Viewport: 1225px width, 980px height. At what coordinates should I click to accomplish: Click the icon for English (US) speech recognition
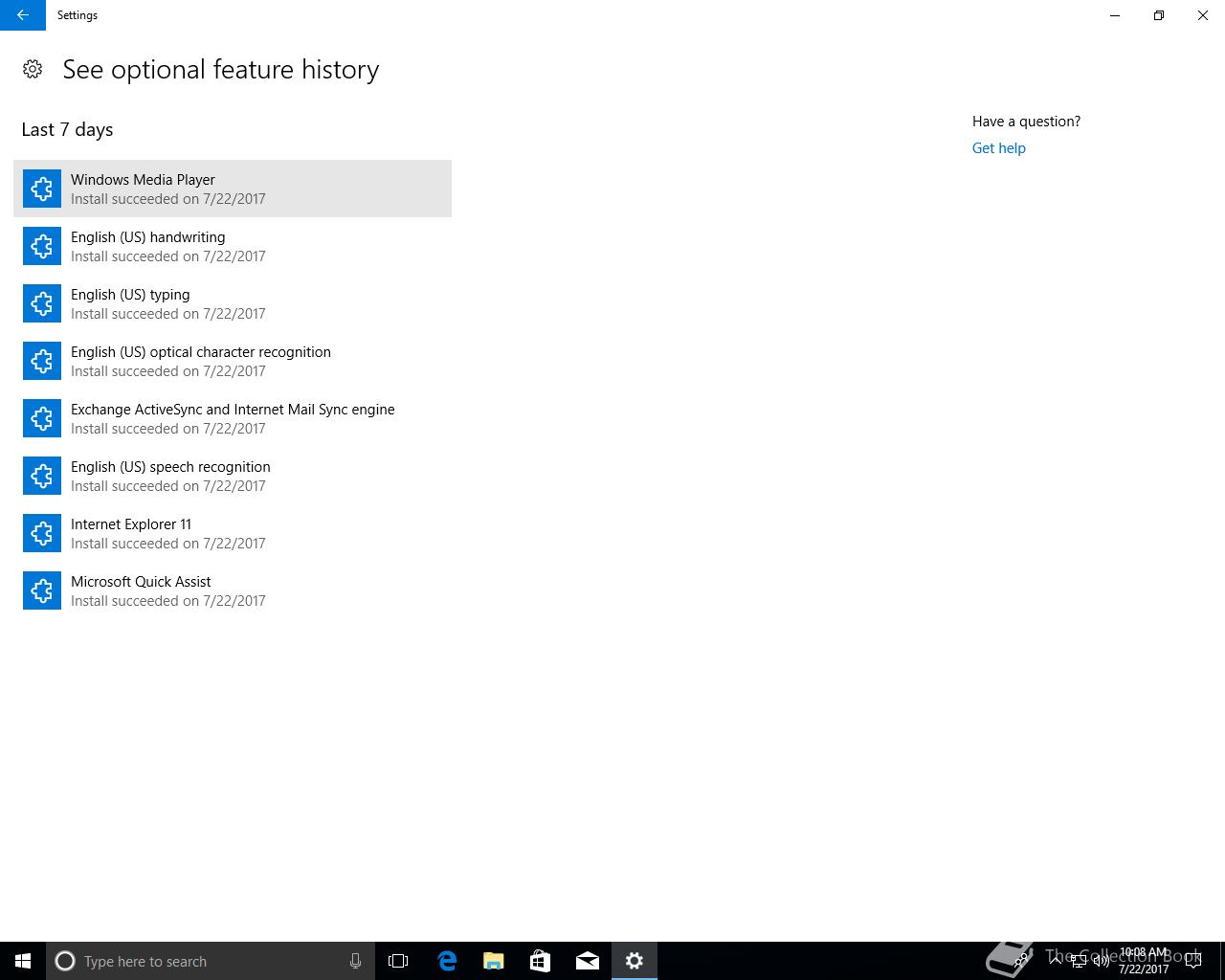point(42,476)
